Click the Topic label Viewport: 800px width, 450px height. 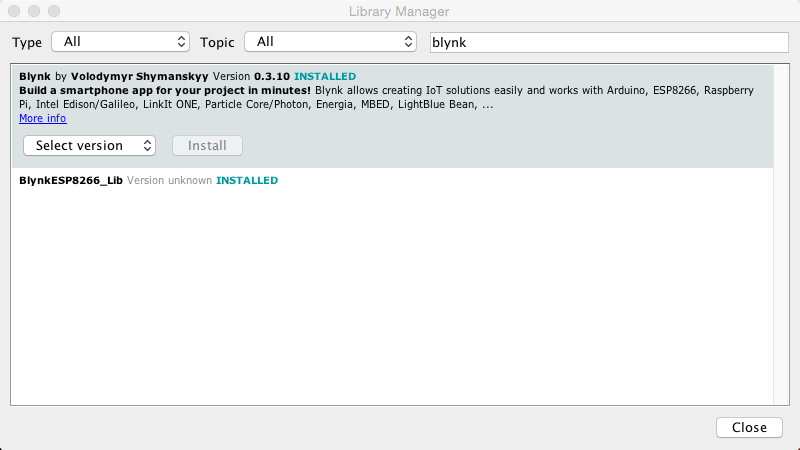tap(217, 42)
